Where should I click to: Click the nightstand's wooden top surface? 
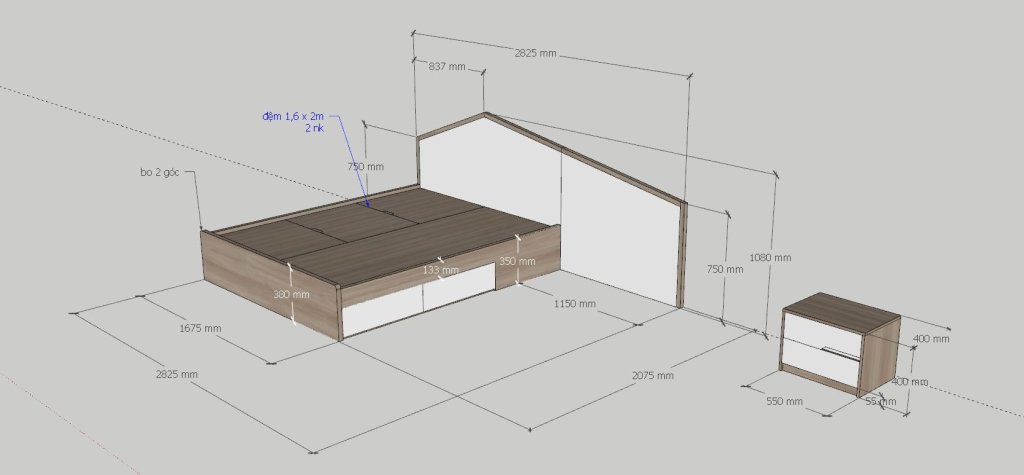click(x=842, y=312)
